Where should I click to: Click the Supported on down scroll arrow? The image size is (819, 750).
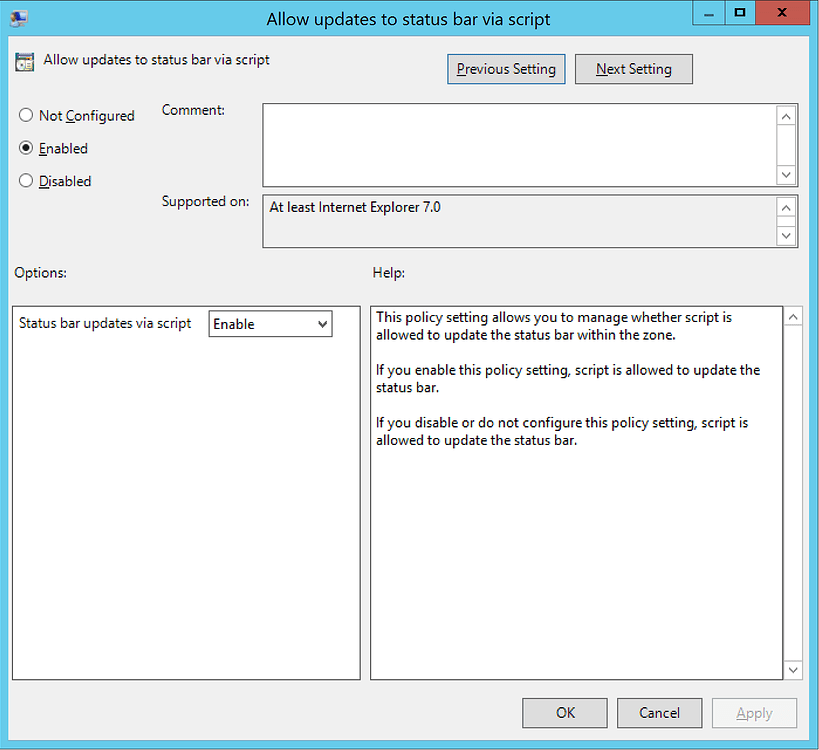click(x=786, y=237)
